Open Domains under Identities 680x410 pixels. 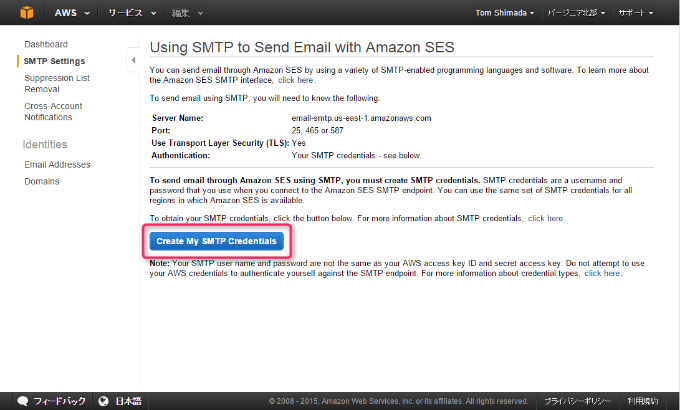42,181
